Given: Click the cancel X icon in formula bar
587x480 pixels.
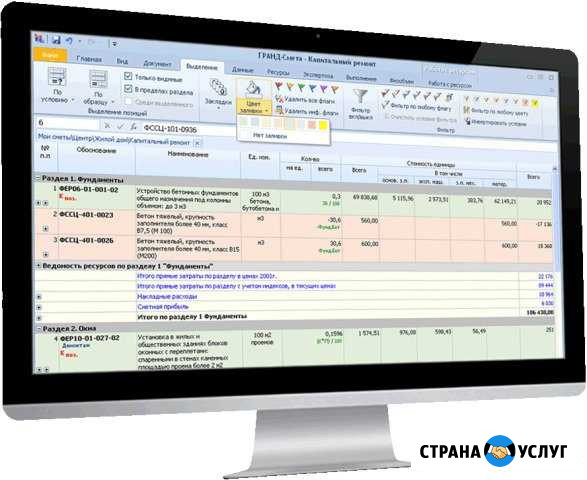Looking at the screenshot, I should pos(107,126).
